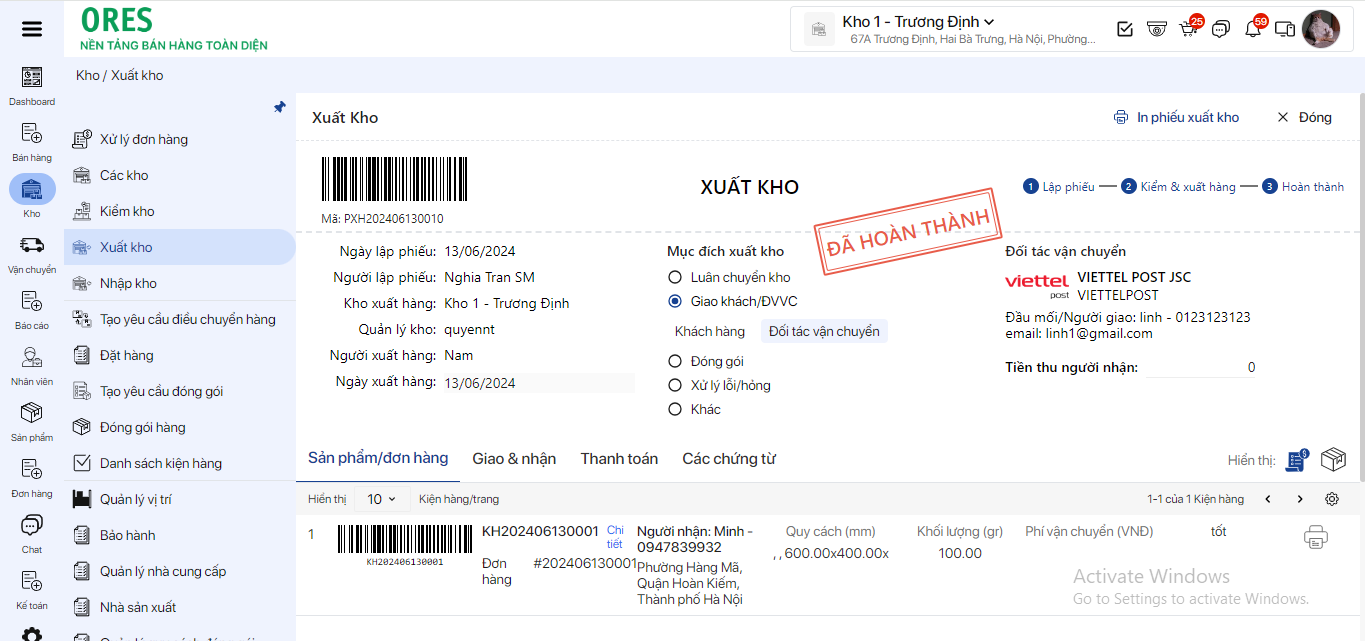Switch display to package box view
Image resolution: width=1365 pixels, height=641 pixels.
[x=1333, y=460]
